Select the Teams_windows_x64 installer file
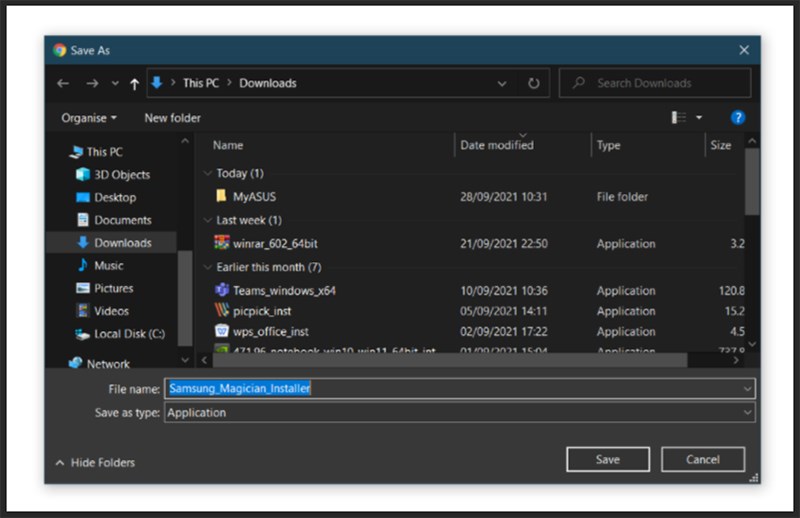Image resolution: width=800 pixels, height=518 pixels. click(x=284, y=290)
